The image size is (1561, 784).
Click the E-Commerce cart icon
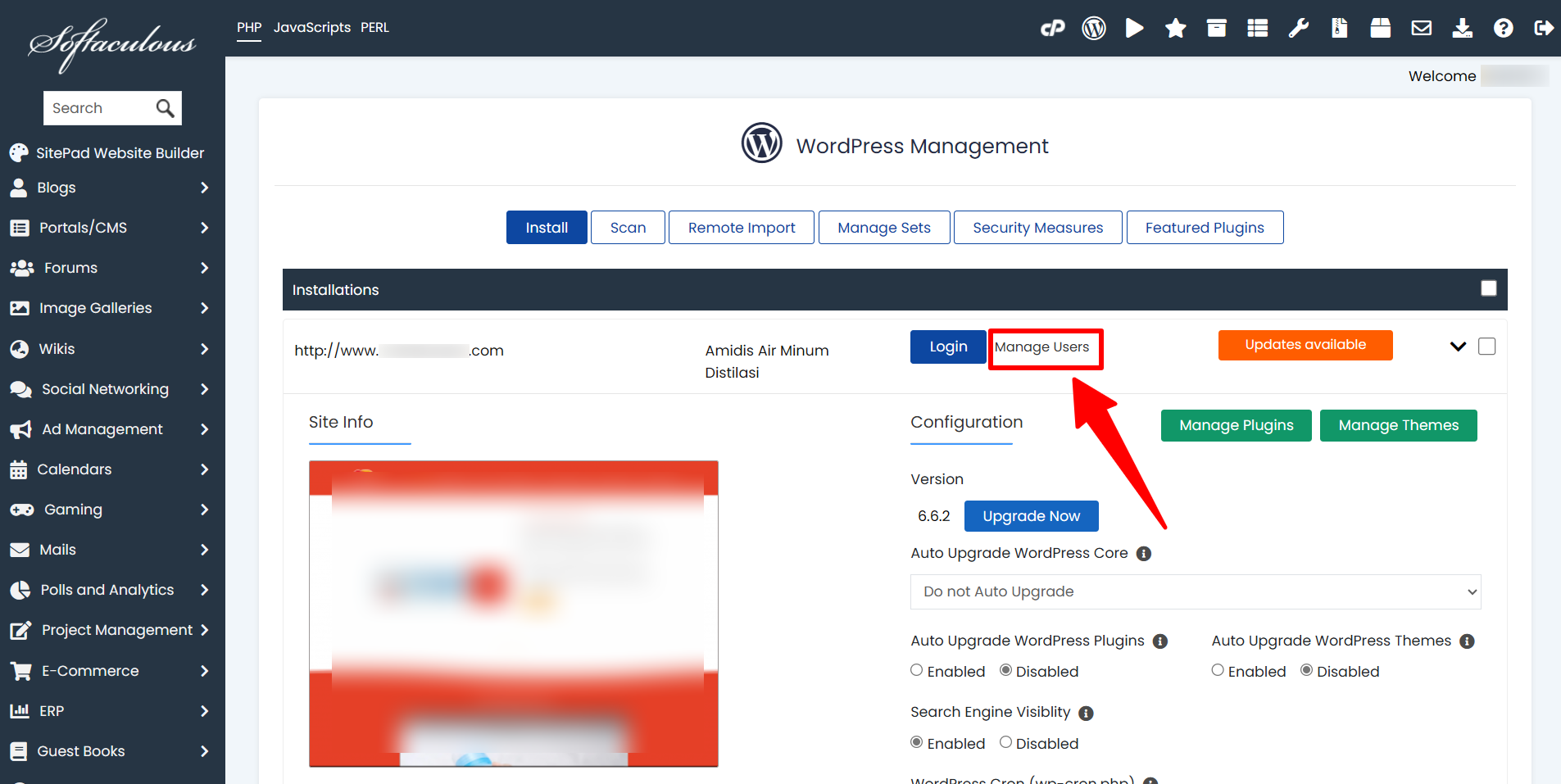(x=20, y=671)
